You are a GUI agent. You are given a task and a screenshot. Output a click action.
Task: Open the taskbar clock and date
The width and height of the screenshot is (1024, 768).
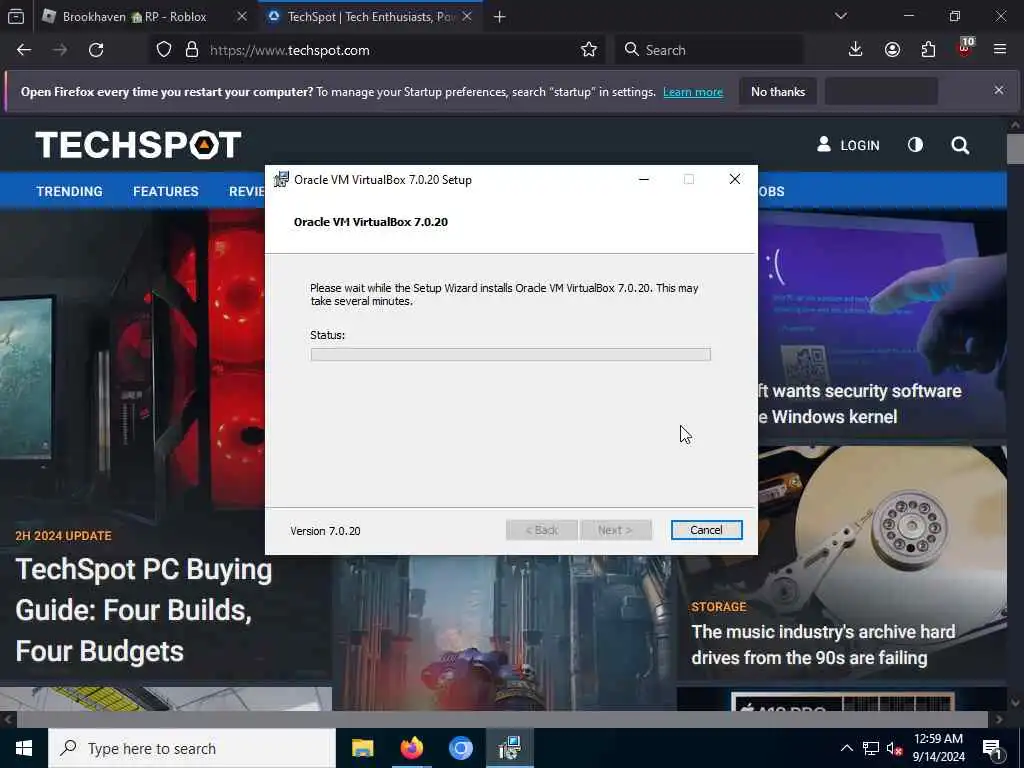pyautogui.click(x=938, y=748)
